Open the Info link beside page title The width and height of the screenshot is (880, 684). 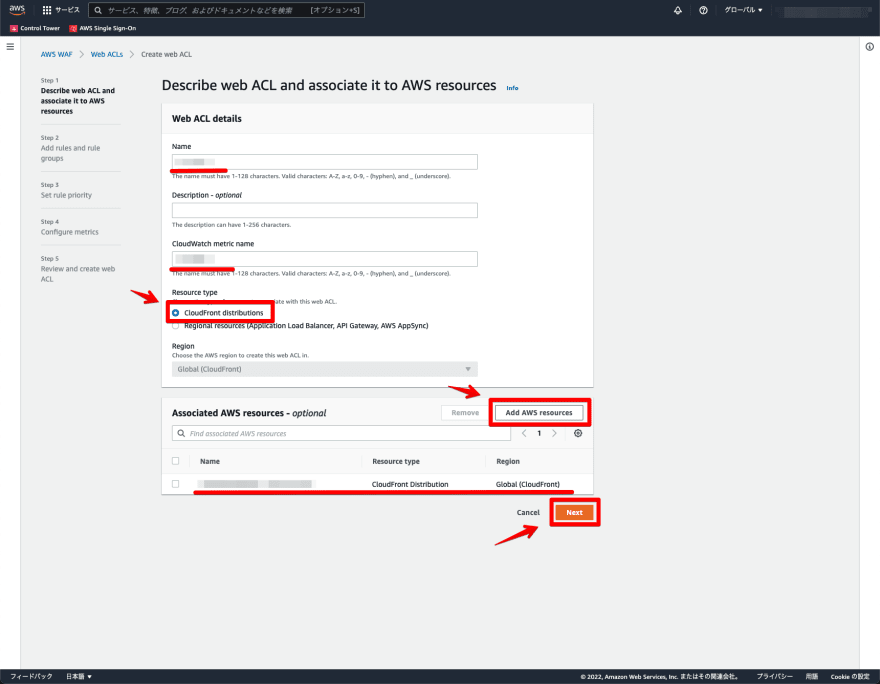pyautogui.click(x=512, y=88)
